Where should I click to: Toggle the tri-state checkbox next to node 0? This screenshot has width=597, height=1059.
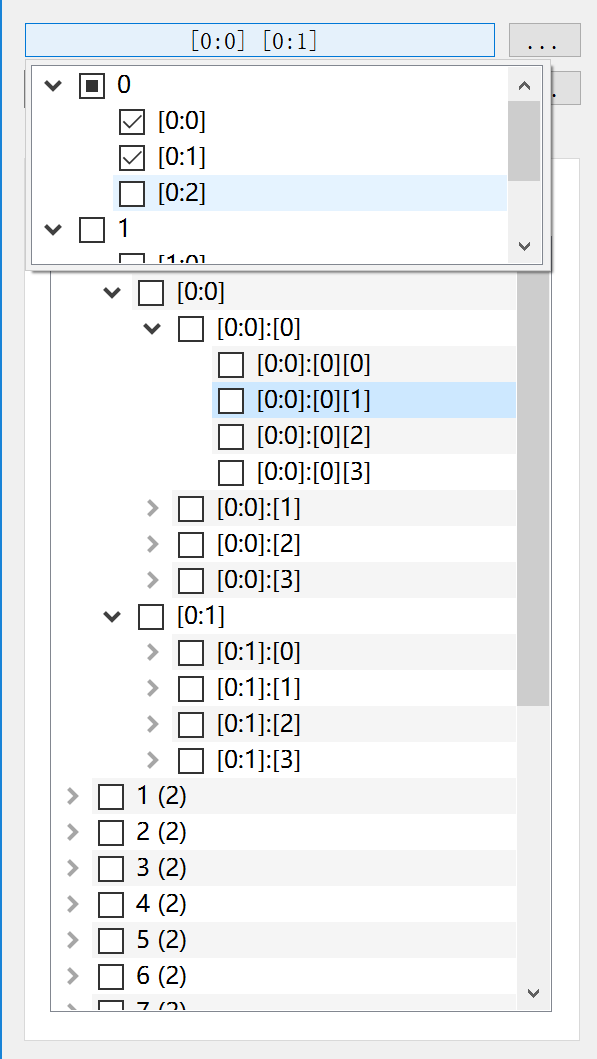pos(93,85)
